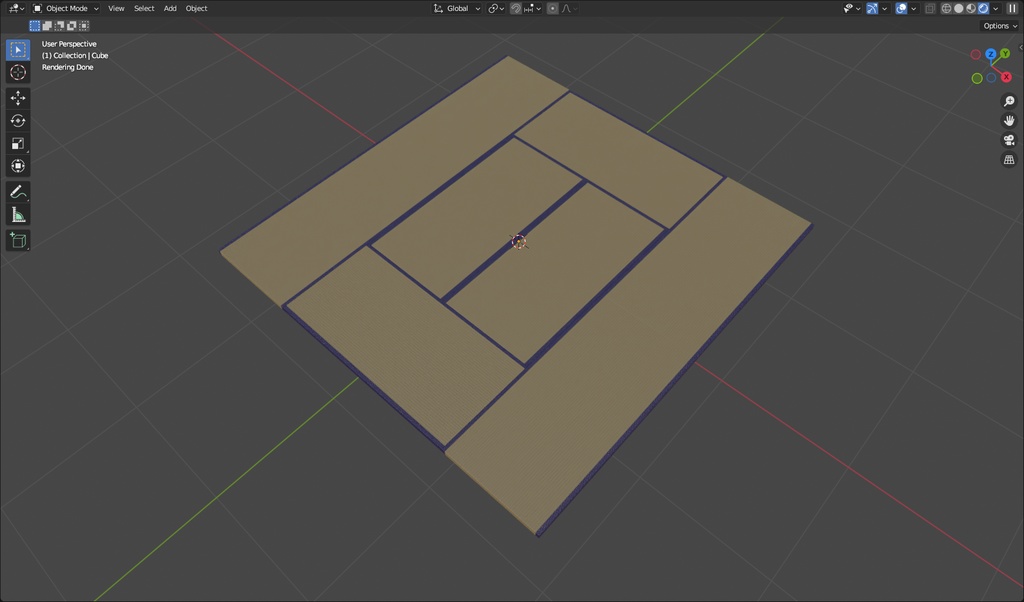1024x602 pixels.
Task: Switch perspective/orthographic with grid icon
Action: click(x=1009, y=160)
